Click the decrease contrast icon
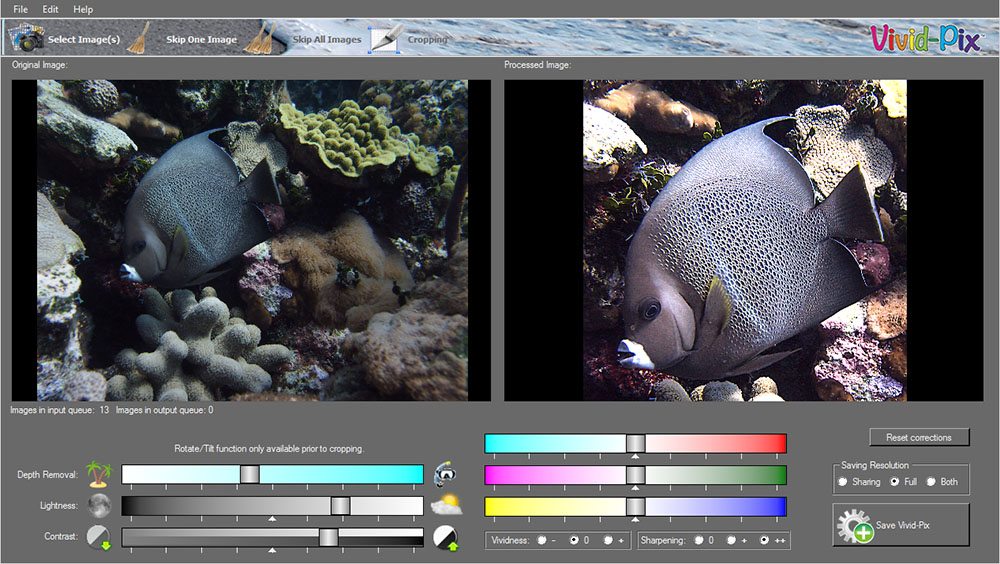This screenshot has height=564, width=1000. pos(99,537)
